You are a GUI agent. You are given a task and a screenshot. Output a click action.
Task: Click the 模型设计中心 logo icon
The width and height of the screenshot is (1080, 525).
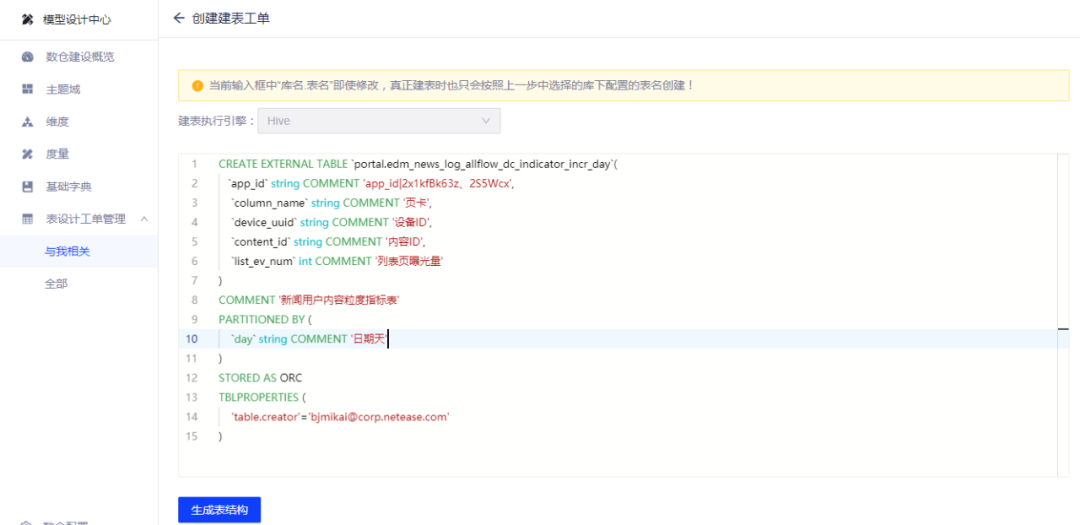pyautogui.click(x=28, y=20)
